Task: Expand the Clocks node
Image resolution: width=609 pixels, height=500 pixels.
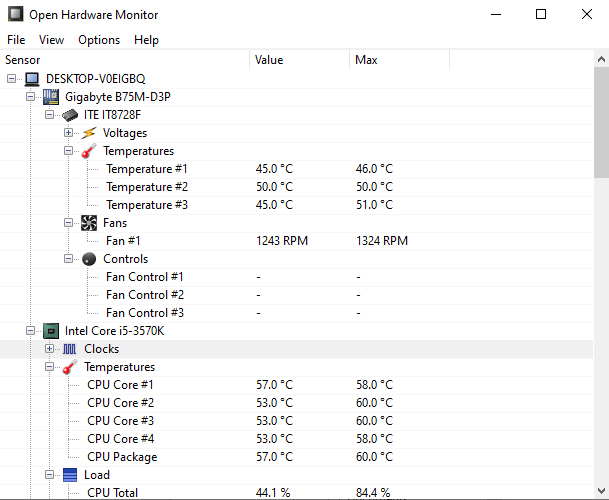Action: [x=49, y=349]
